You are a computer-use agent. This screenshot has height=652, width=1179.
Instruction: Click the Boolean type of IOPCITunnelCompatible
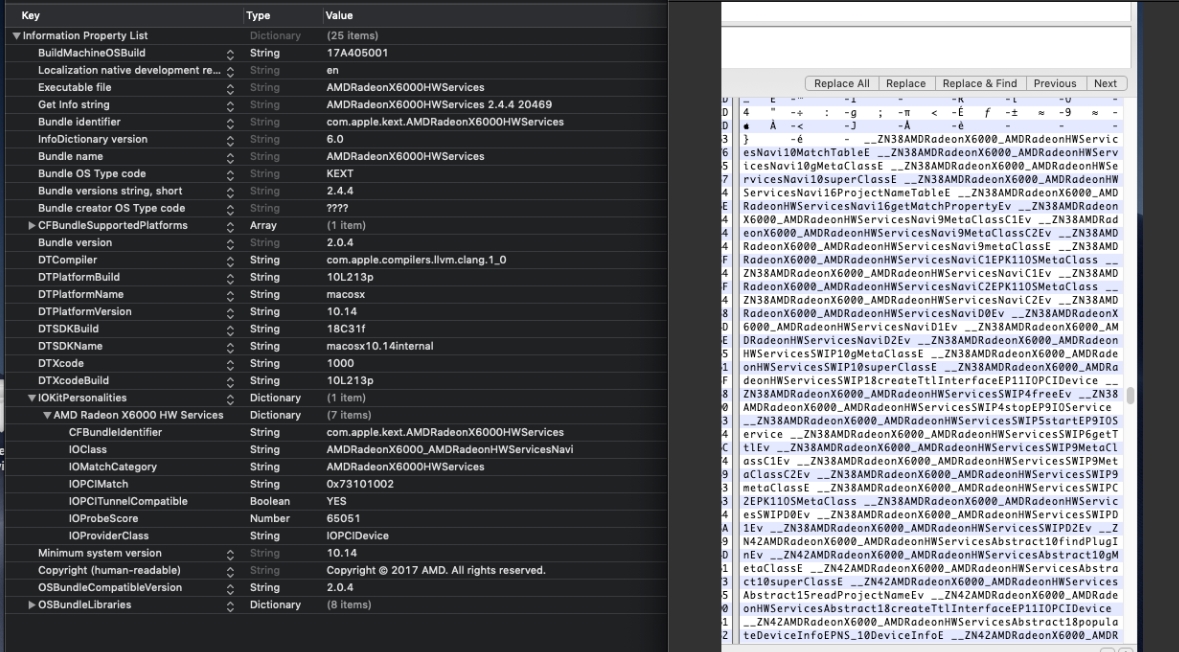[271, 502]
